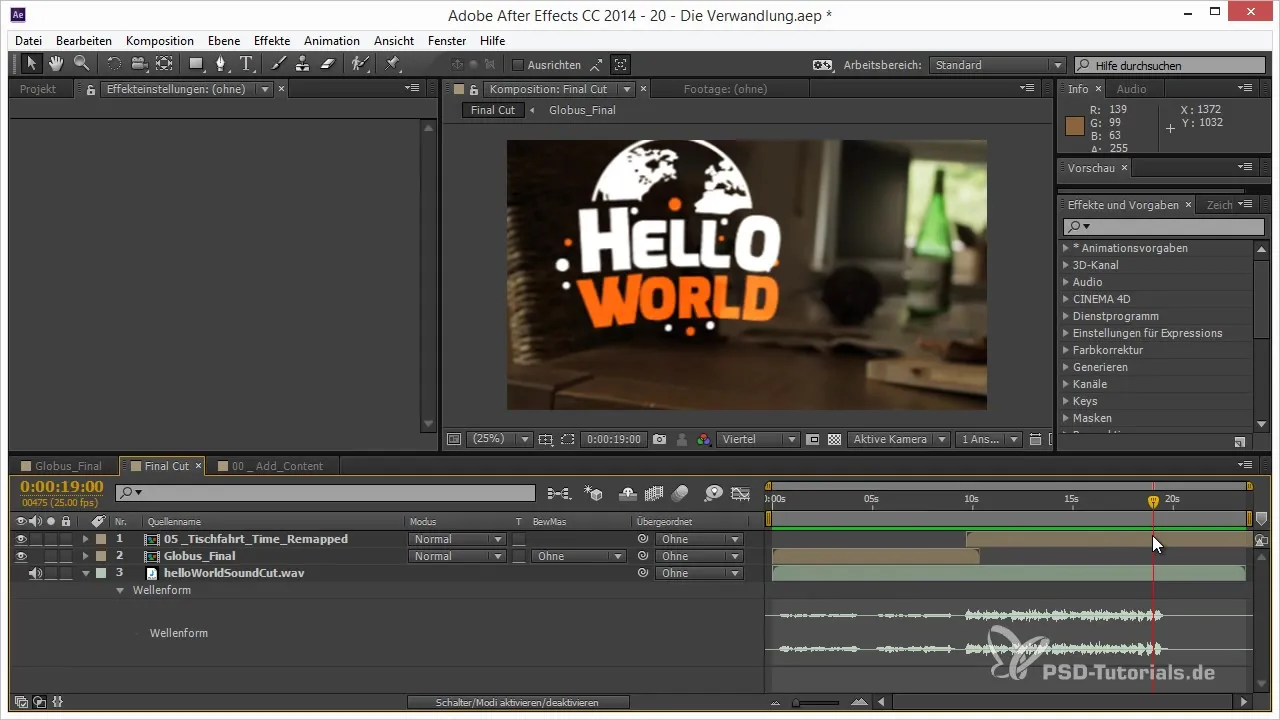The height and width of the screenshot is (720, 1280).
Task: Toggle lock on Effekteinstellungen panel
Action: [x=91, y=89]
